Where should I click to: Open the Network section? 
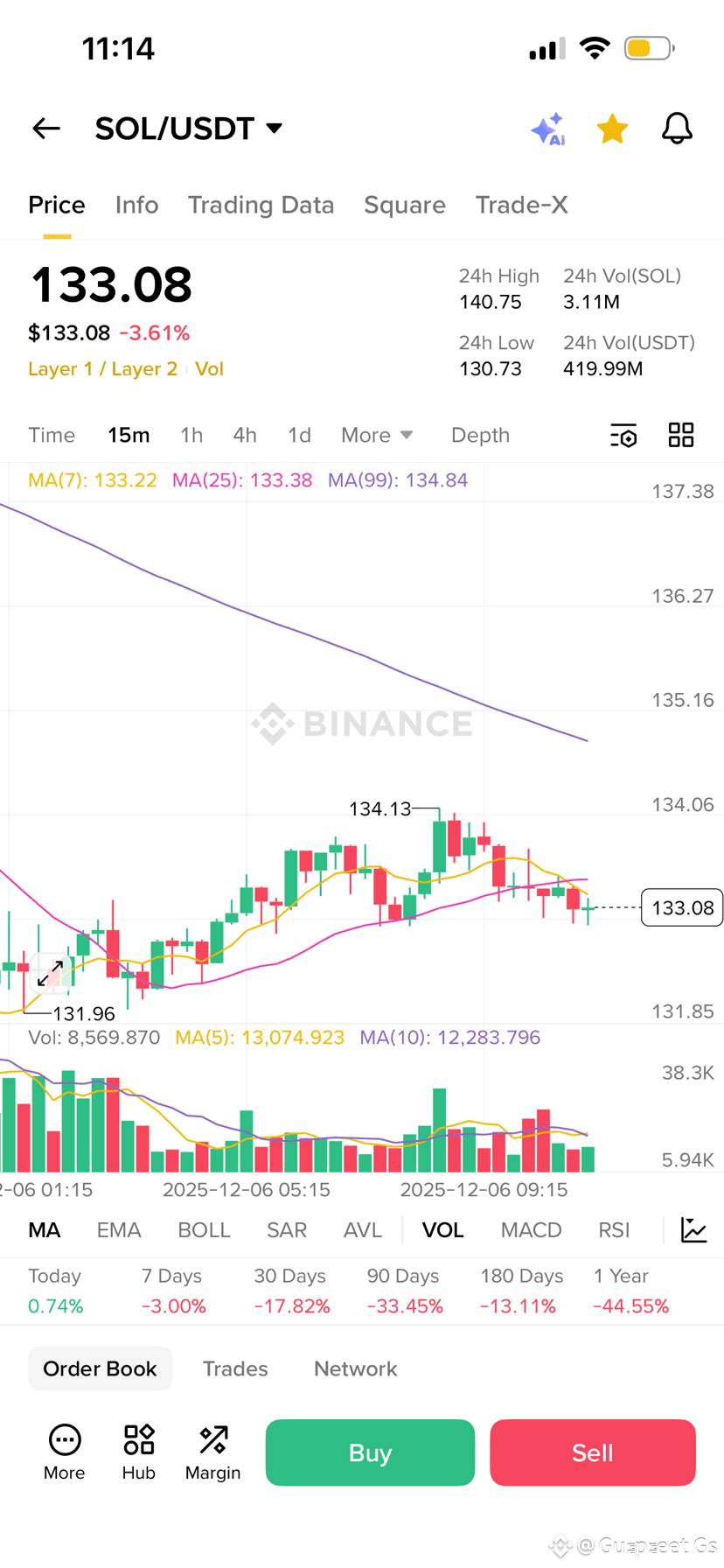[356, 1368]
